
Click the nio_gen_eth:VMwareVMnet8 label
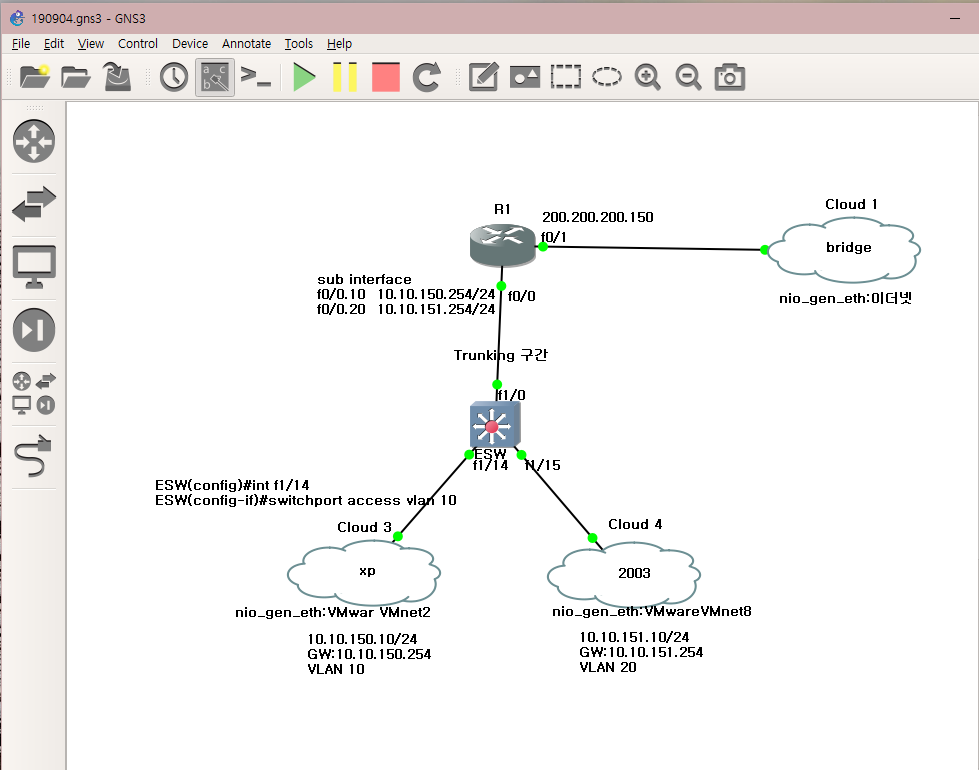click(651, 611)
